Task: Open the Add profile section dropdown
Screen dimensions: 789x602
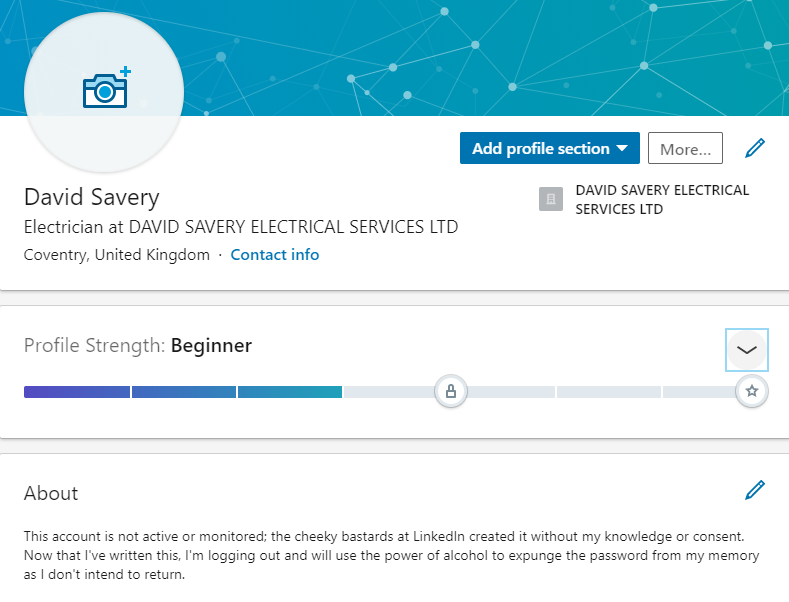Action: (549, 148)
